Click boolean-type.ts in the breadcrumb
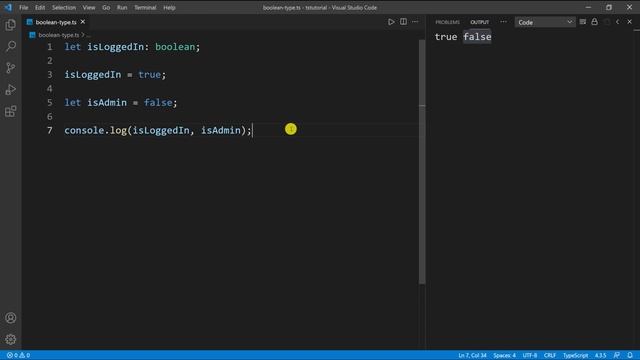The height and width of the screenshot is (360, 640). tap(59, 35)
